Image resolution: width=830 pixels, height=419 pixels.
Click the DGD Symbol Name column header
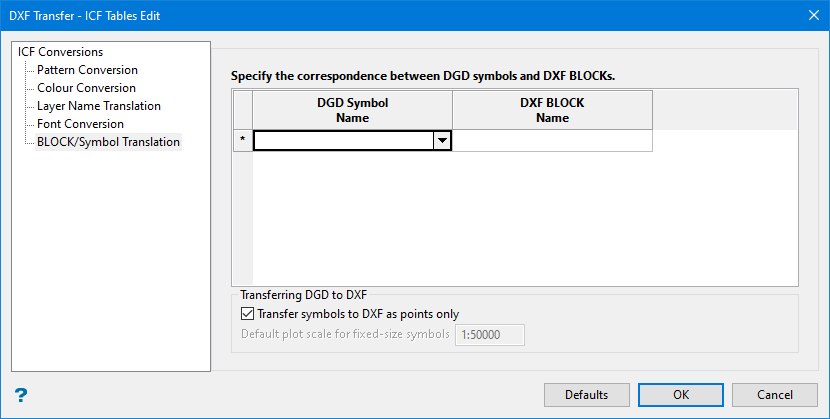pyautogui.click(x=352, y=110)
